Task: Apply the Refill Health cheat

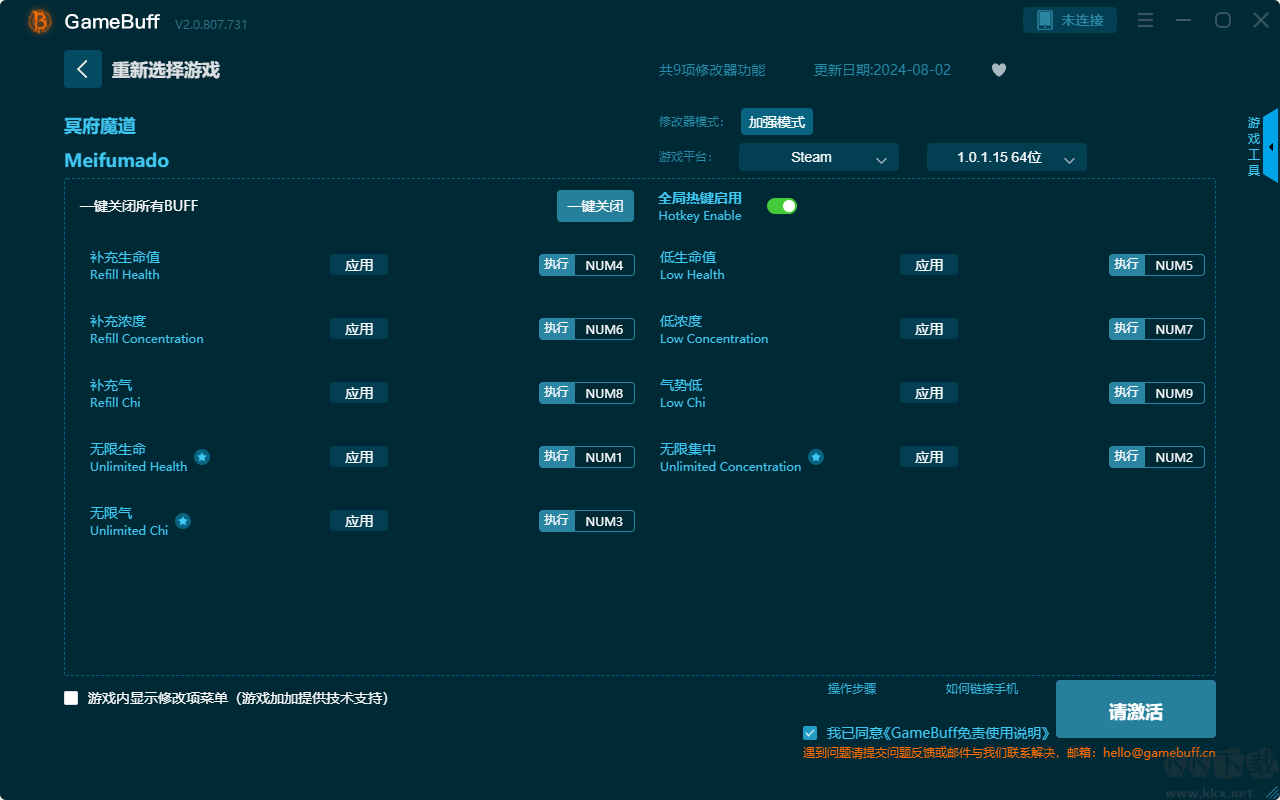Action: [359, 265]
